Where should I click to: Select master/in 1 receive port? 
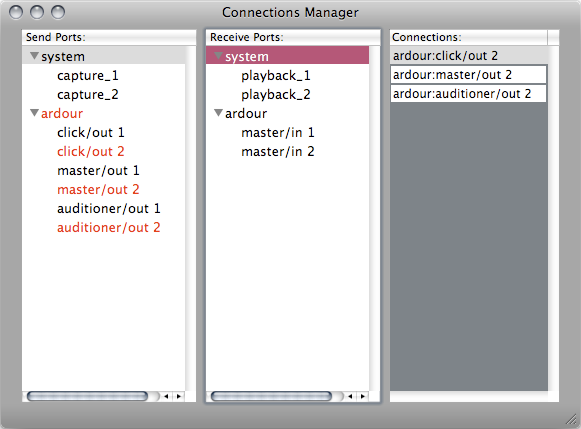[278, 133]
